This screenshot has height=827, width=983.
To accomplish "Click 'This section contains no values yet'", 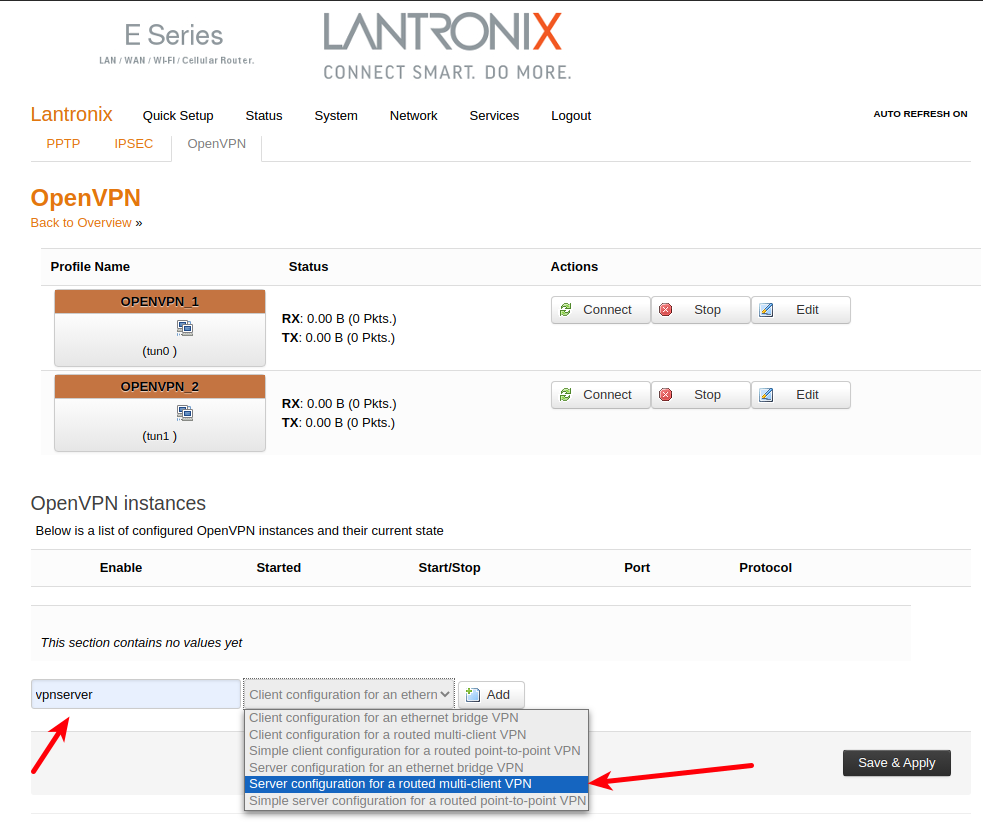I will click(x=142, y=643).
